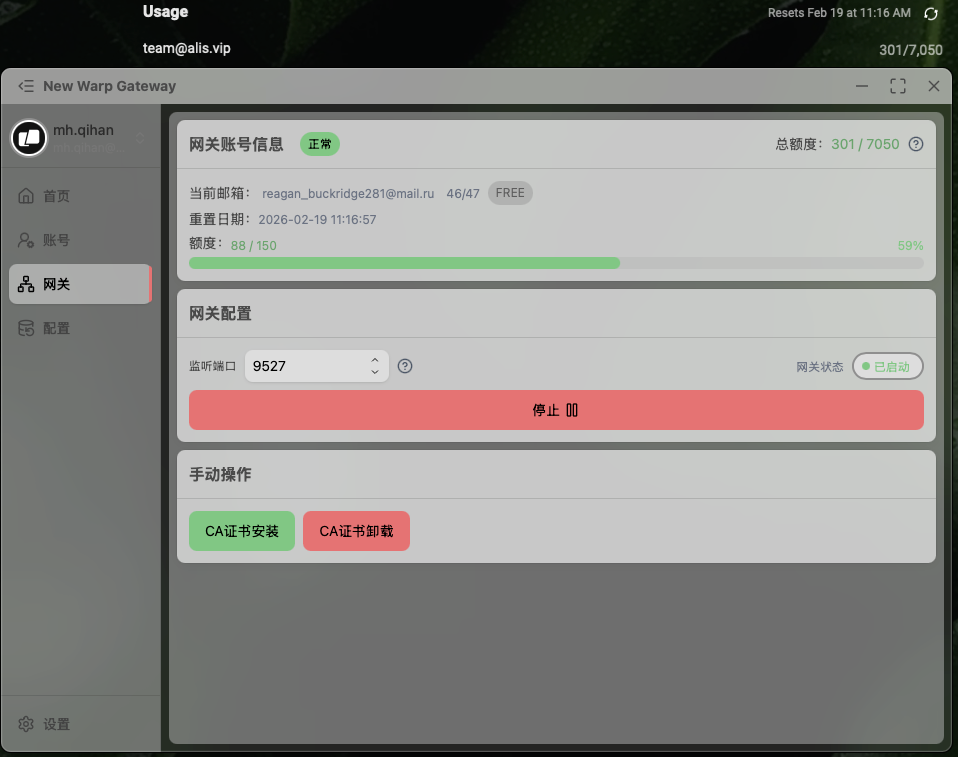This screenshot has height=757, width=958.
Task: Click 301/7,050 in the Usage window
Action: pos(911,50)
